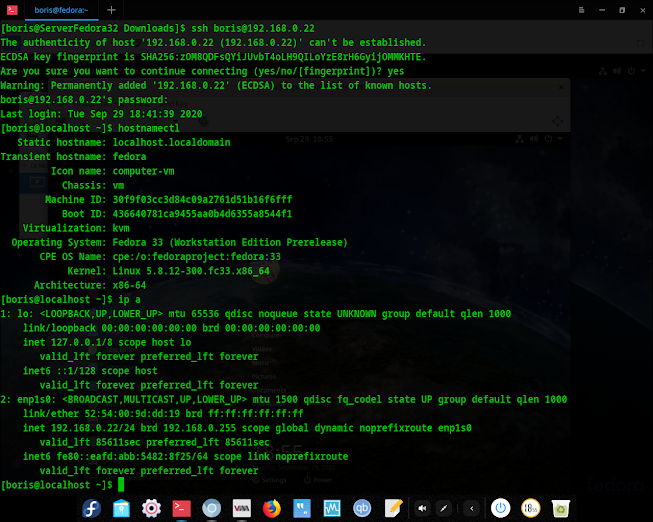
Task: Click the "boris@192.168.0.22's password:" line
Action: 84,100
